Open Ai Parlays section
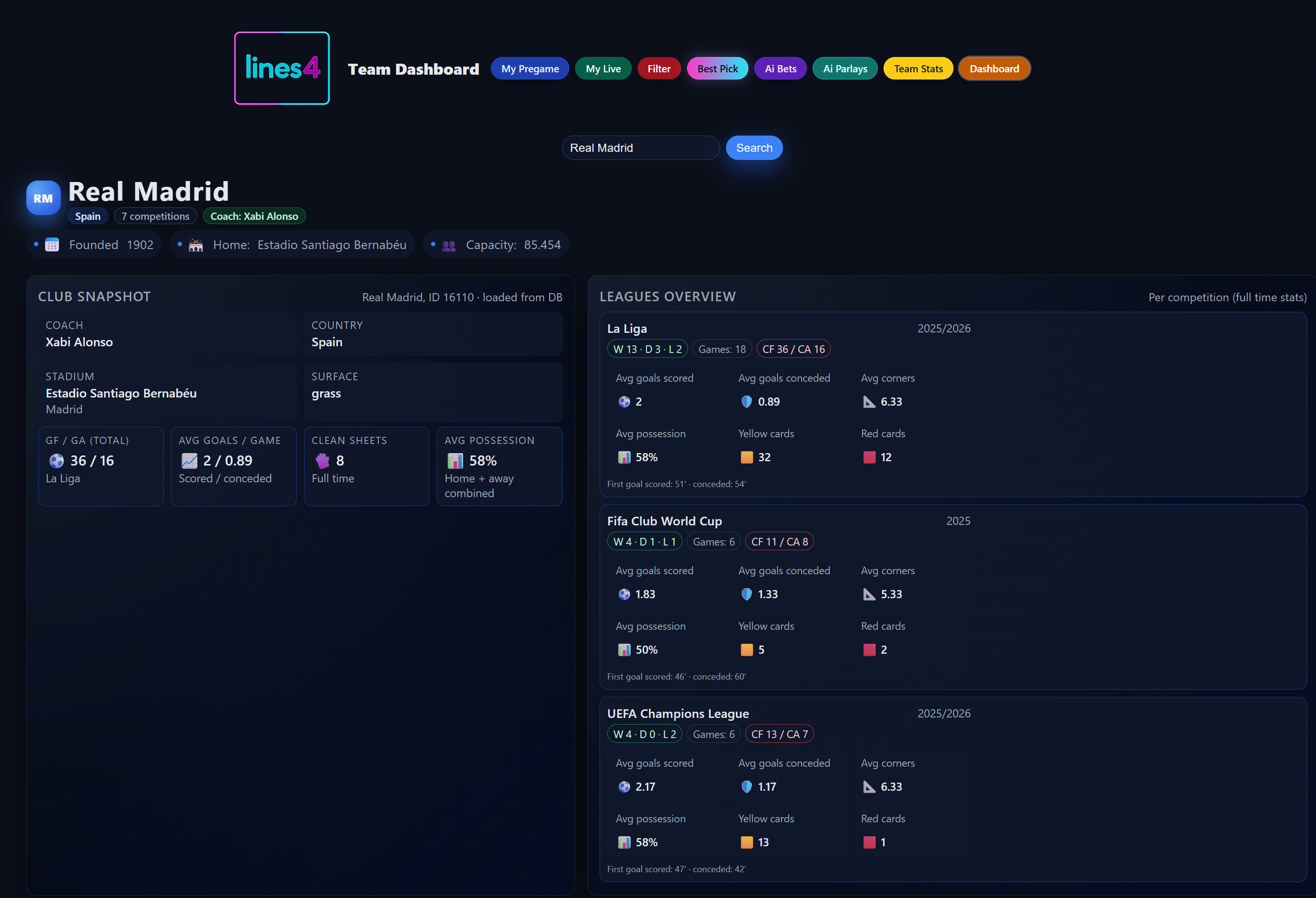This screenshot has width=1316, height=898. point(845,68)
